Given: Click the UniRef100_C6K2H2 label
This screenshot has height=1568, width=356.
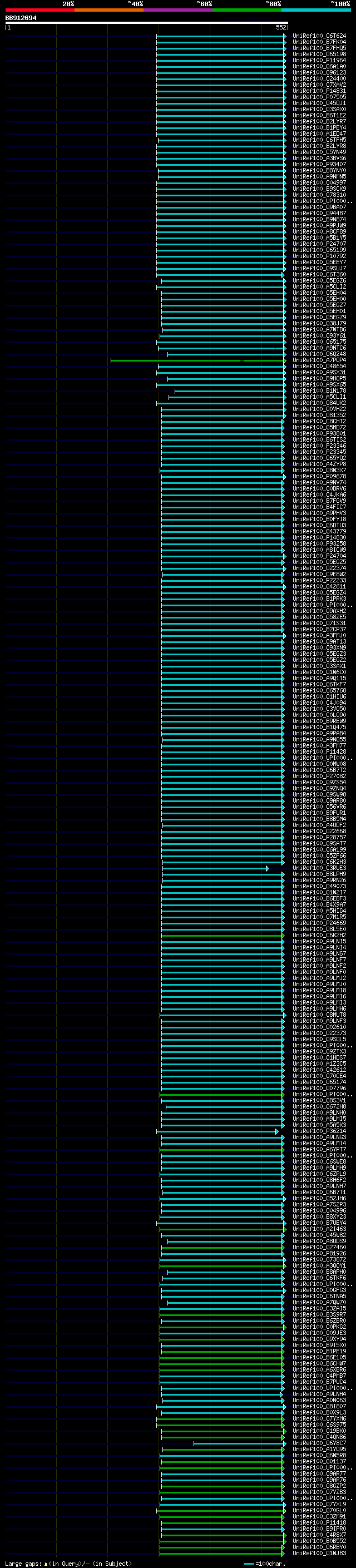Looking at the screenshot, I should pyautogui.click(x=319, y=935).
